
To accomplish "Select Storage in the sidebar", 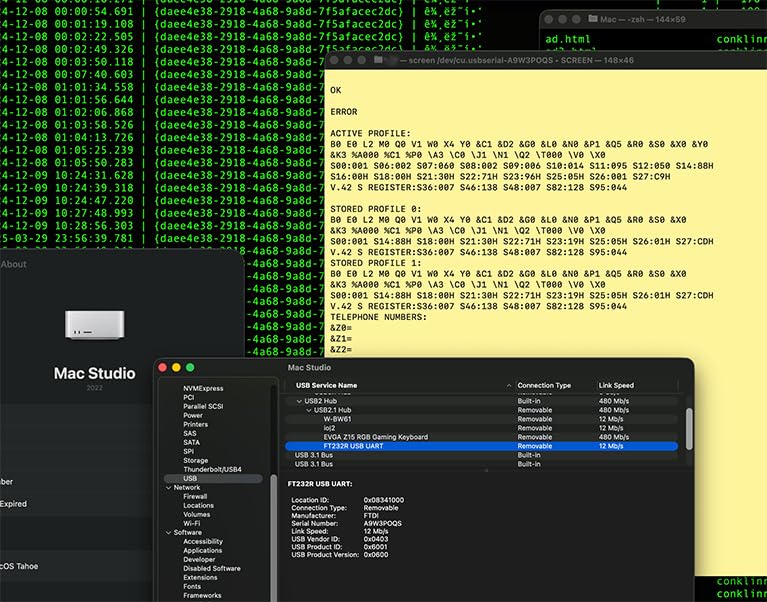I will click(x=195, y=460).
